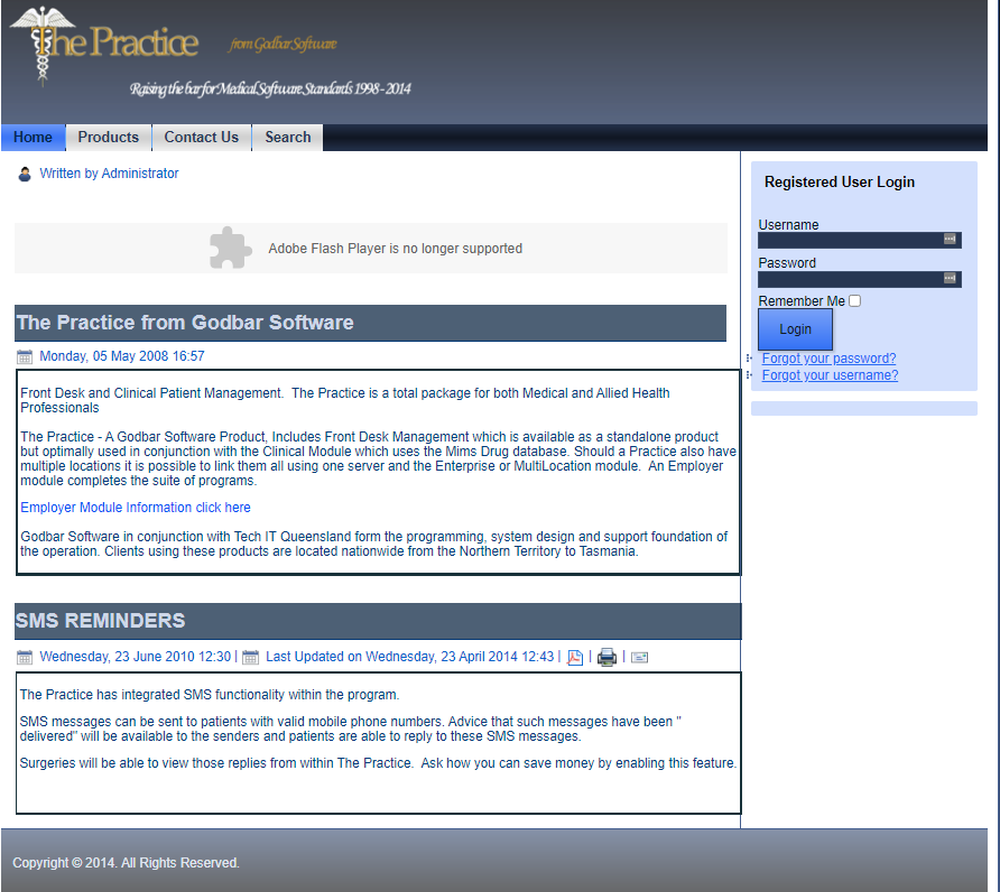Click the Username label
Screen dimensions: 1000x892
coord(788,224)
